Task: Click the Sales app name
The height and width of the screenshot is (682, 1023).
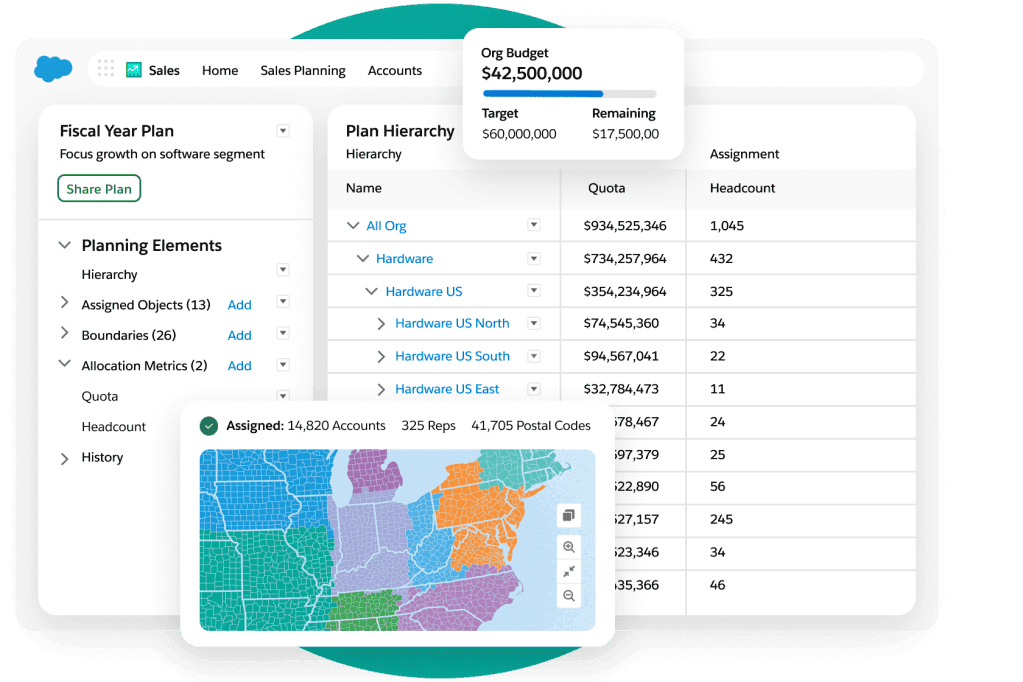Action: tap(164, 70)
